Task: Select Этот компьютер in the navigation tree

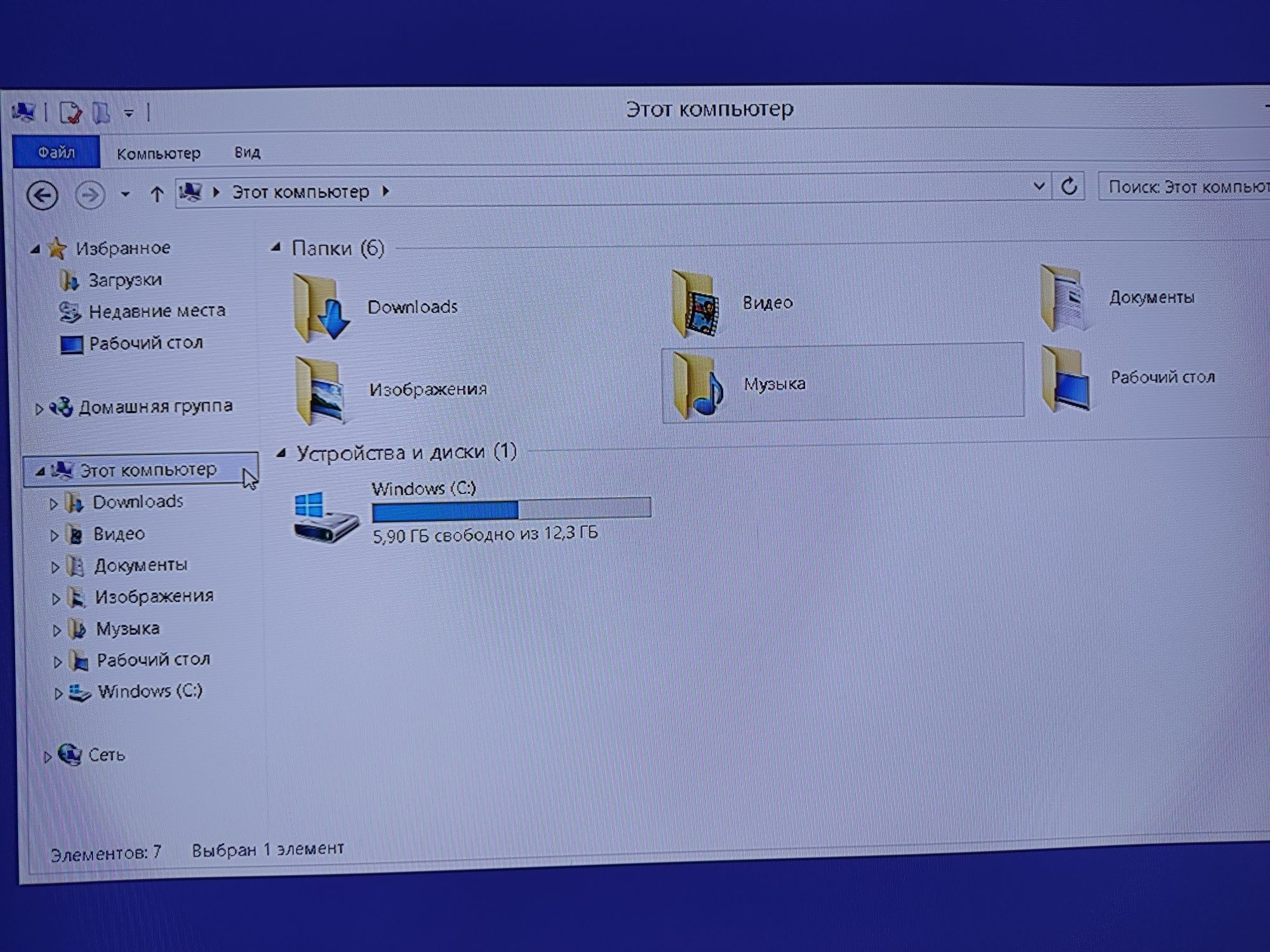Action: coord(148,470)
